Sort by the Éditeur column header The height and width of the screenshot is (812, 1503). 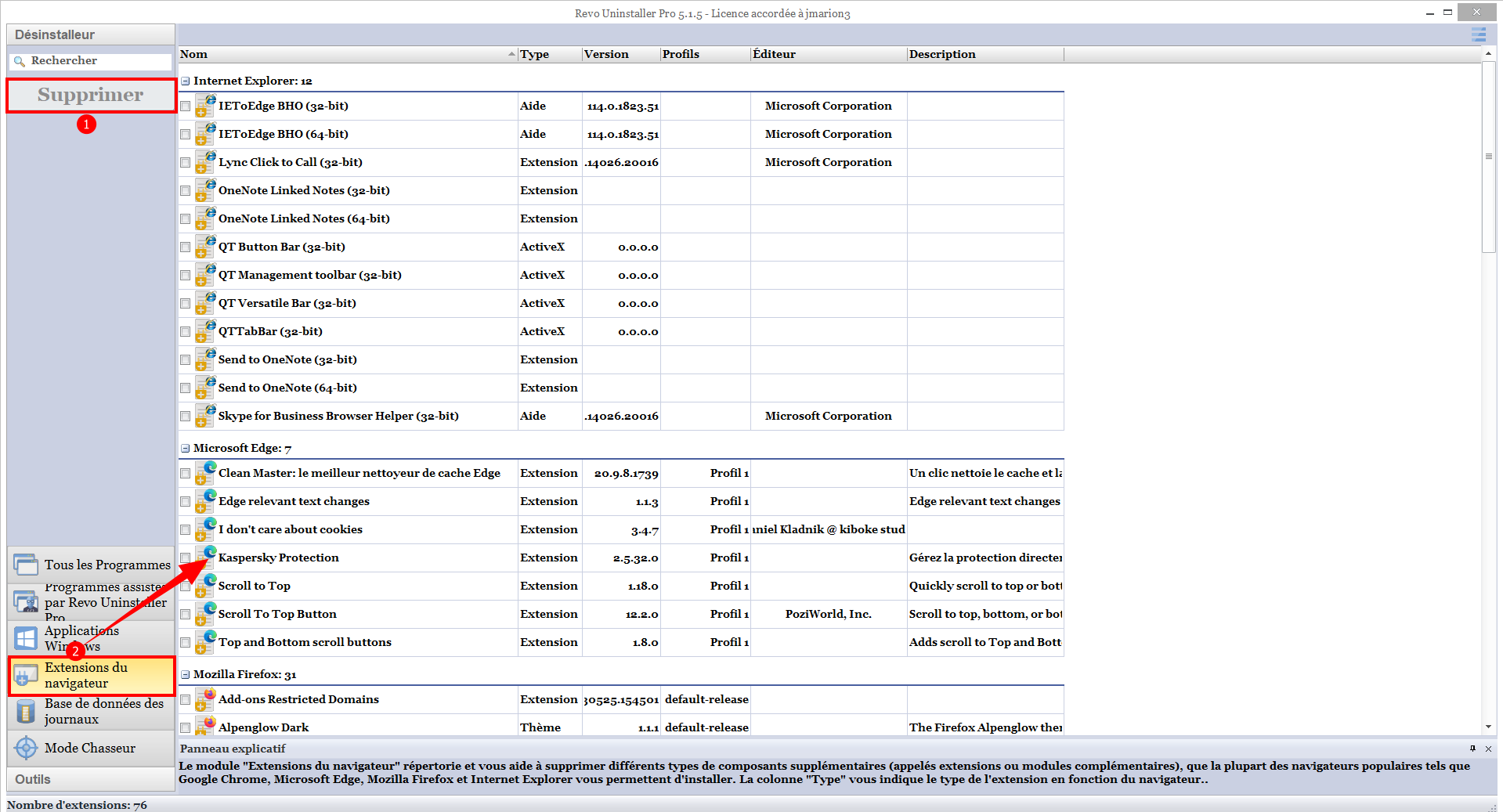tap(829, 54)
